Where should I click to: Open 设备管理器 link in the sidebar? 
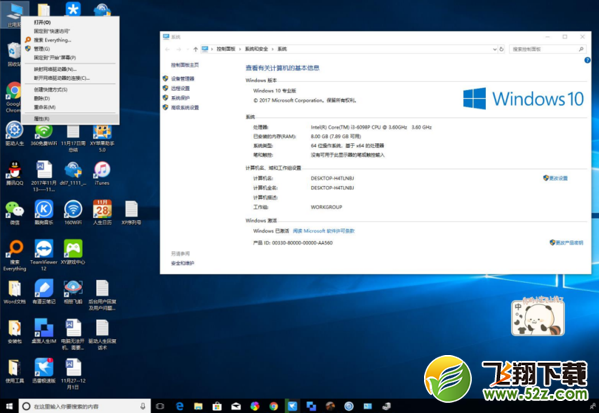(x=183, y=78)
